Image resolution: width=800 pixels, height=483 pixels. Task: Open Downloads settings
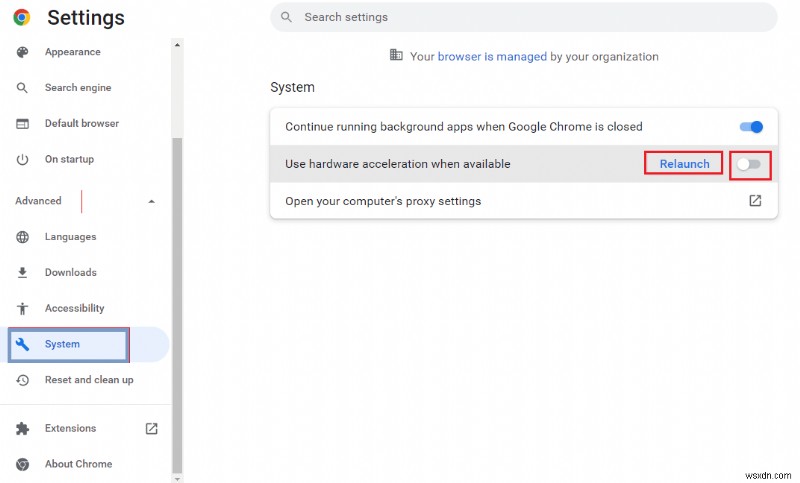coord(71,272)
